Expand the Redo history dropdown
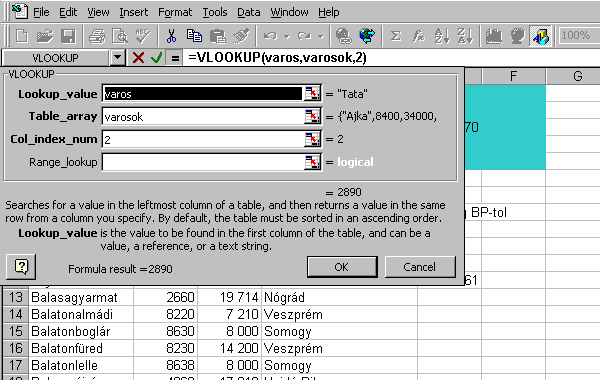The height and width of the screenshot is (380, 600). click(321, 36)
